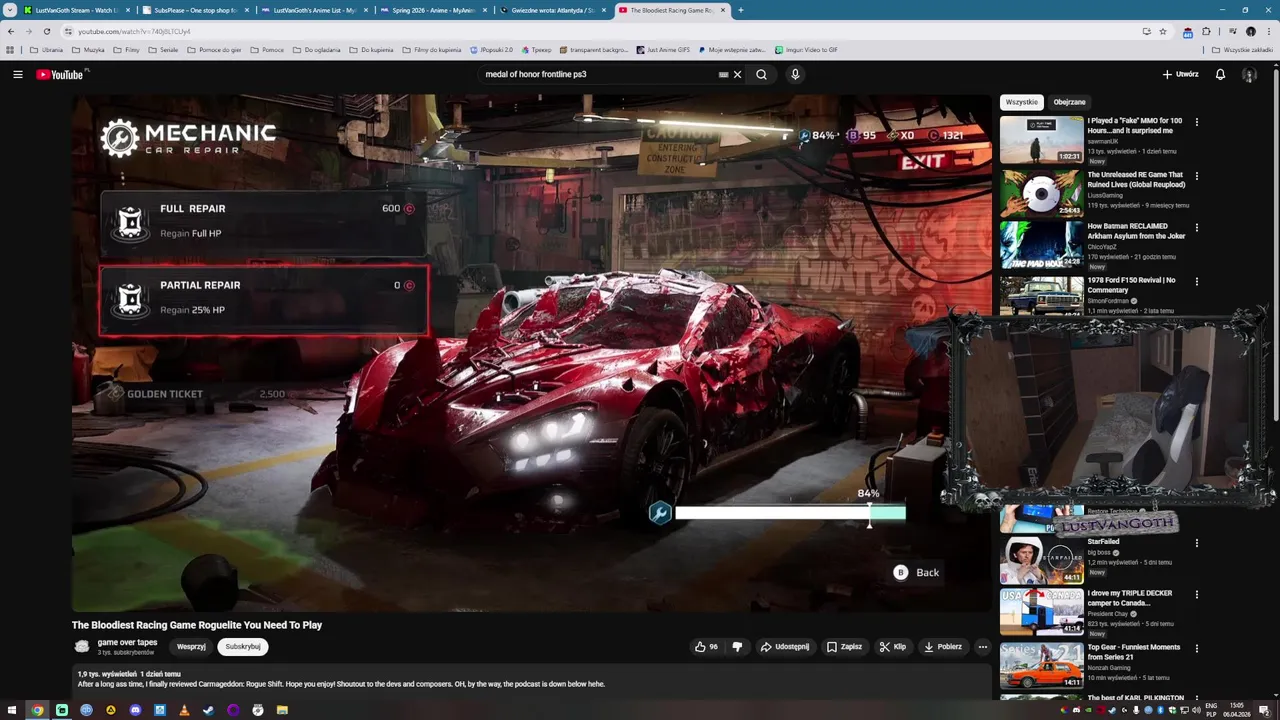The image size is (1280, 720).
Task: Open options for the Top Gear video
Action: (1197, 648)
